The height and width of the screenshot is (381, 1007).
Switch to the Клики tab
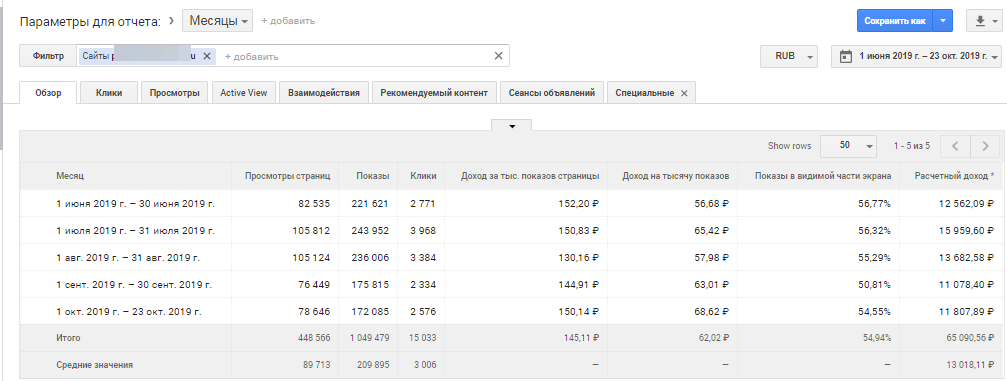(109, 93)
